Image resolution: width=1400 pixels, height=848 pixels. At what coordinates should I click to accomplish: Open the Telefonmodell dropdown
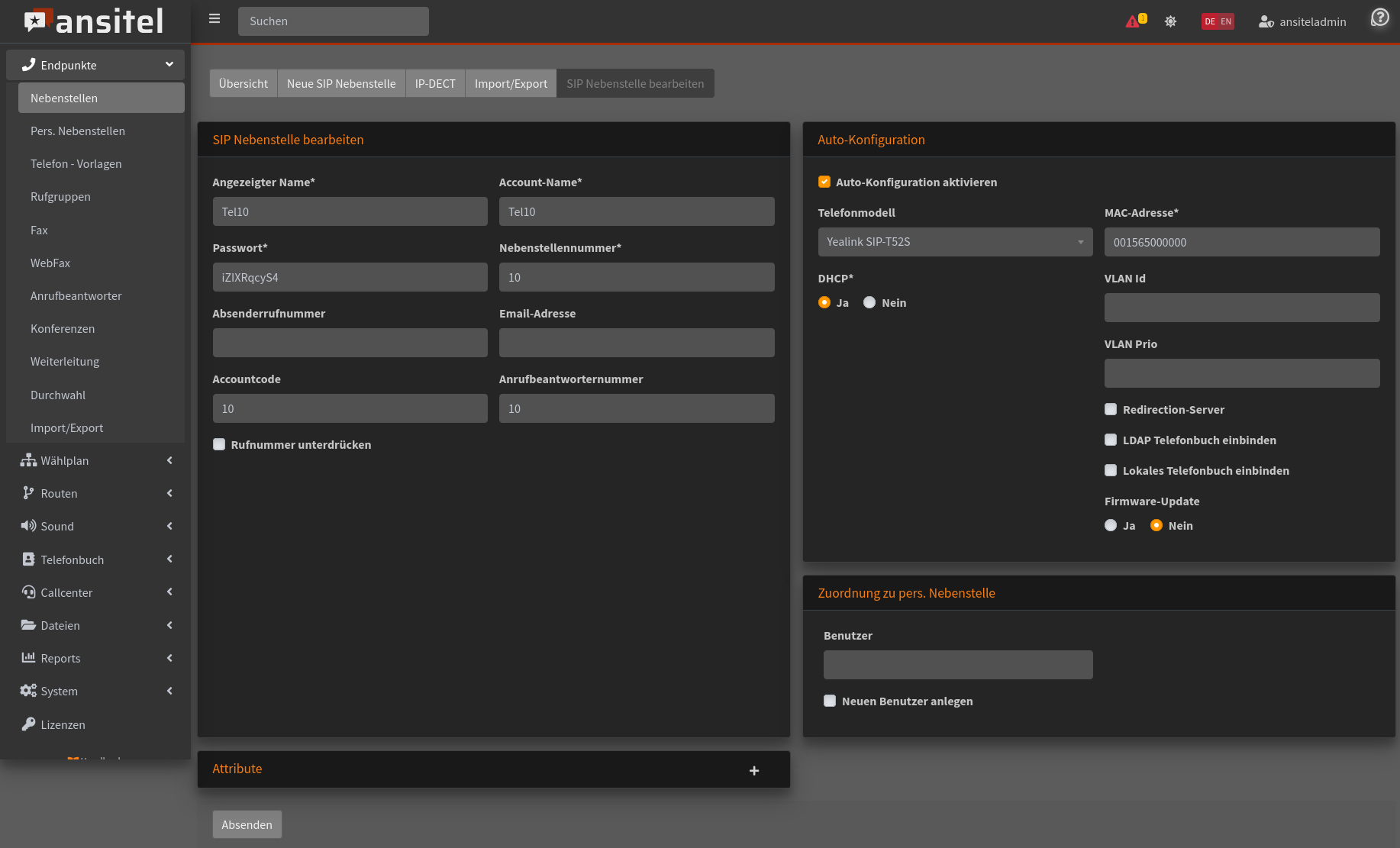tap(954, 242)
